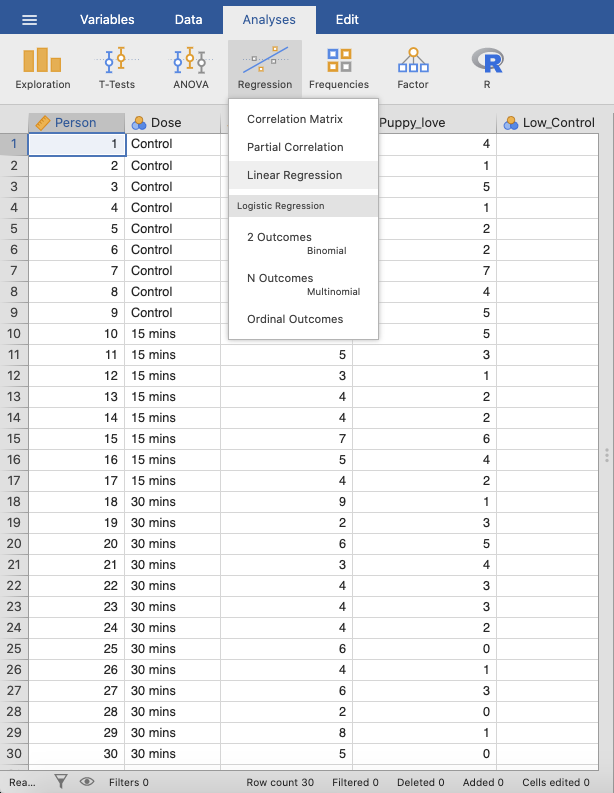
Task: Open the T-Tests analyses menu
Action: tap(117, 68)
